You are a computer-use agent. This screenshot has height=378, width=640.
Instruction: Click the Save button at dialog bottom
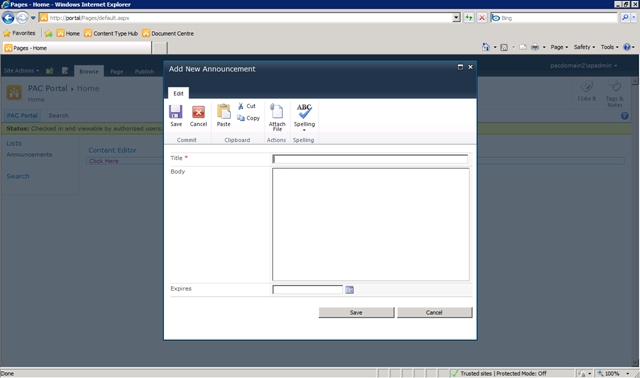coord(356,312)
